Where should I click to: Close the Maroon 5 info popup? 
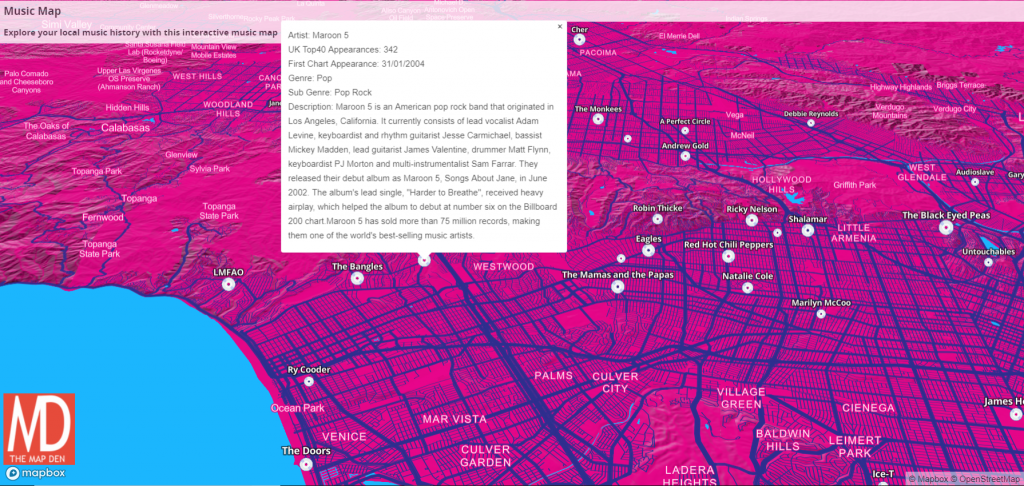560,27
